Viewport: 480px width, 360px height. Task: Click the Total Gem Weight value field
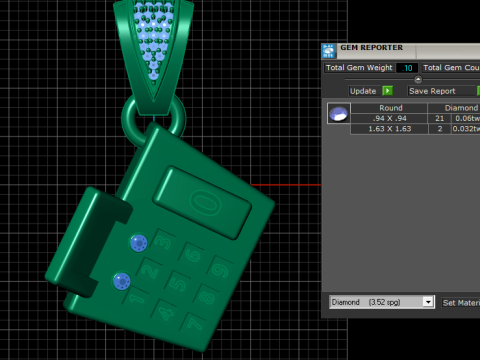407,68
